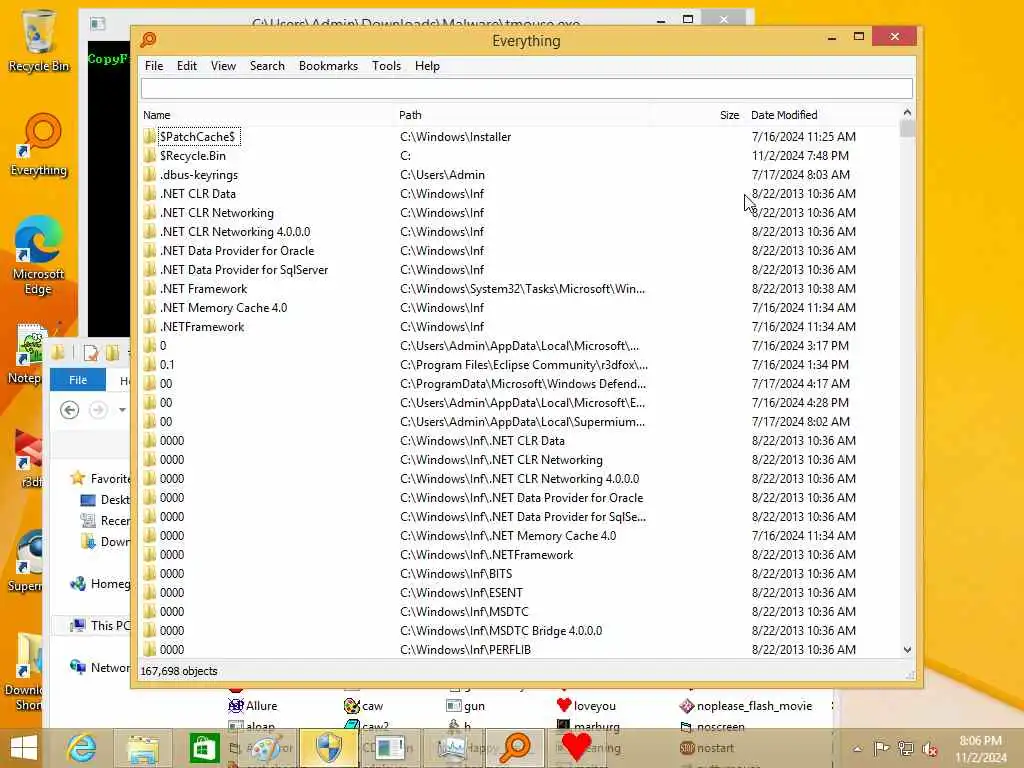Screen dimensions: 1024x768
Task: Sort results by the Name column header
Action: tap(268, 115)
